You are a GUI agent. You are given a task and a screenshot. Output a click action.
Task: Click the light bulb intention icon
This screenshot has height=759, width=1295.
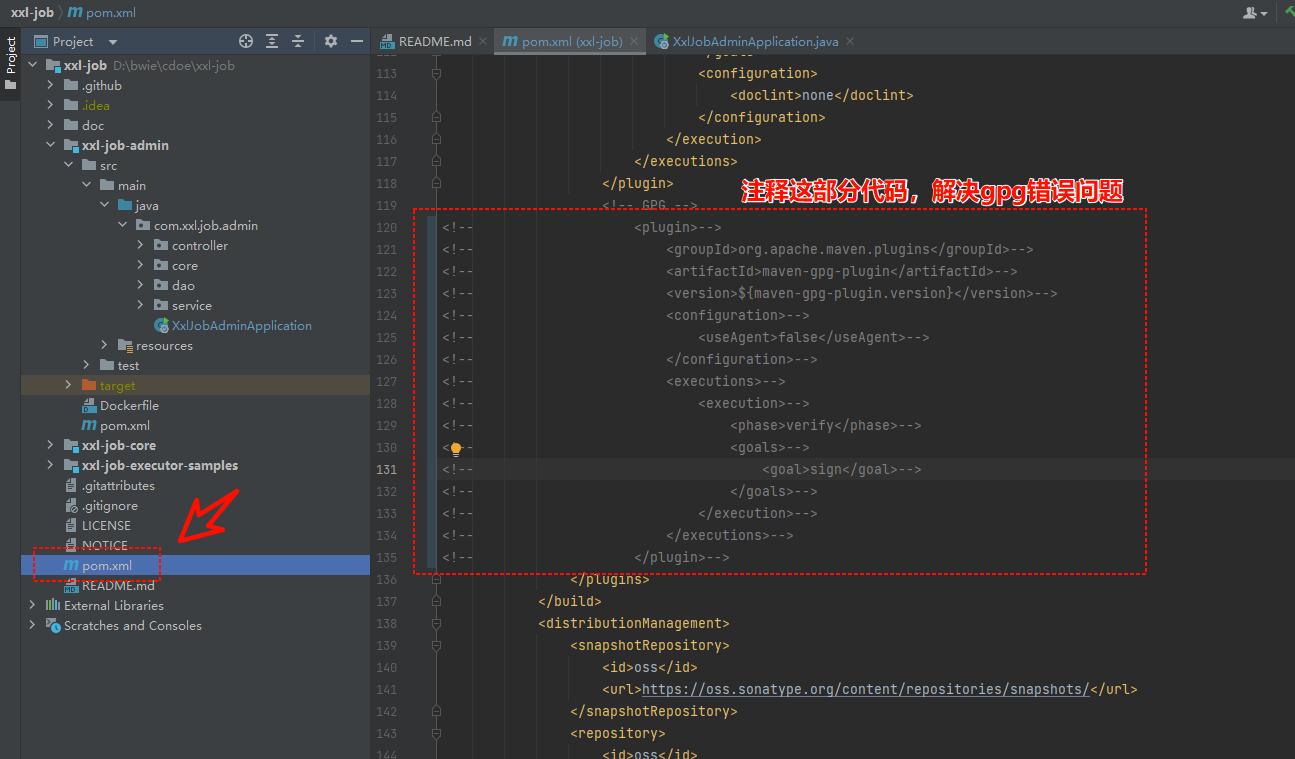tap(456, 449)
